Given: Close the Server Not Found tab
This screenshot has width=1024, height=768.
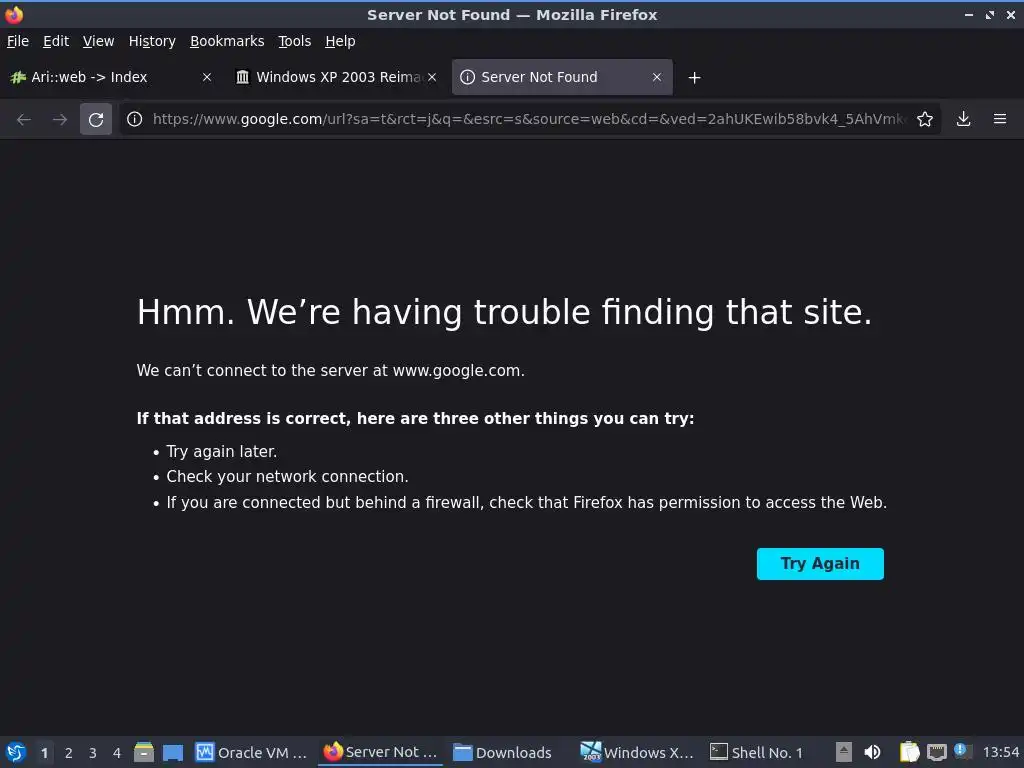Looking at the screenshot, I should [657, 77].
